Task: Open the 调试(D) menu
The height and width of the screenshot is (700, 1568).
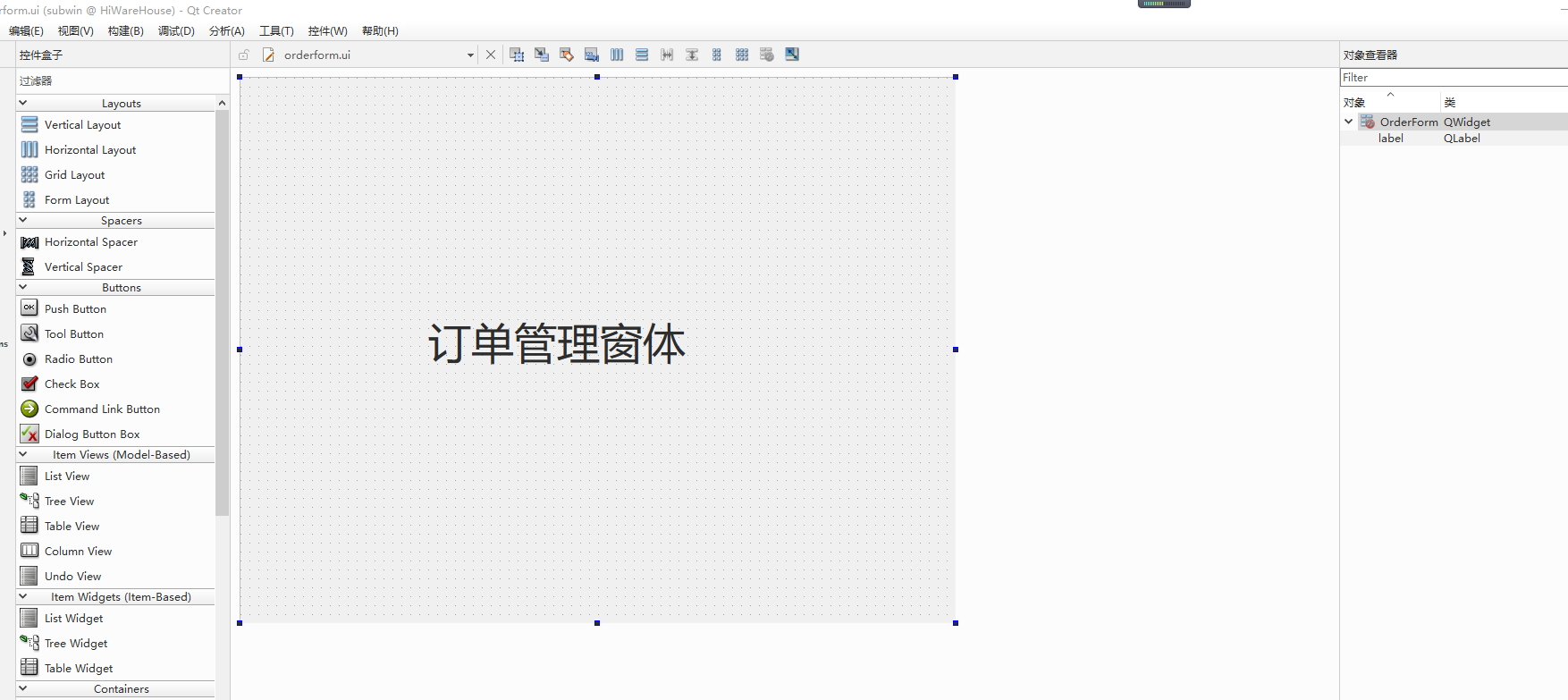Action: point(176,30)
